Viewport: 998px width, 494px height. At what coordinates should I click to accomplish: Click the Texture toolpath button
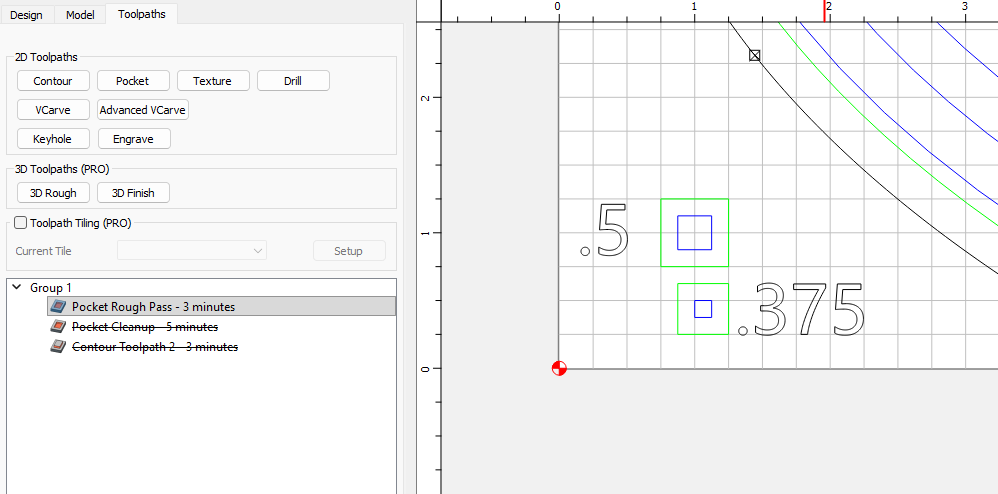(212, 81)
